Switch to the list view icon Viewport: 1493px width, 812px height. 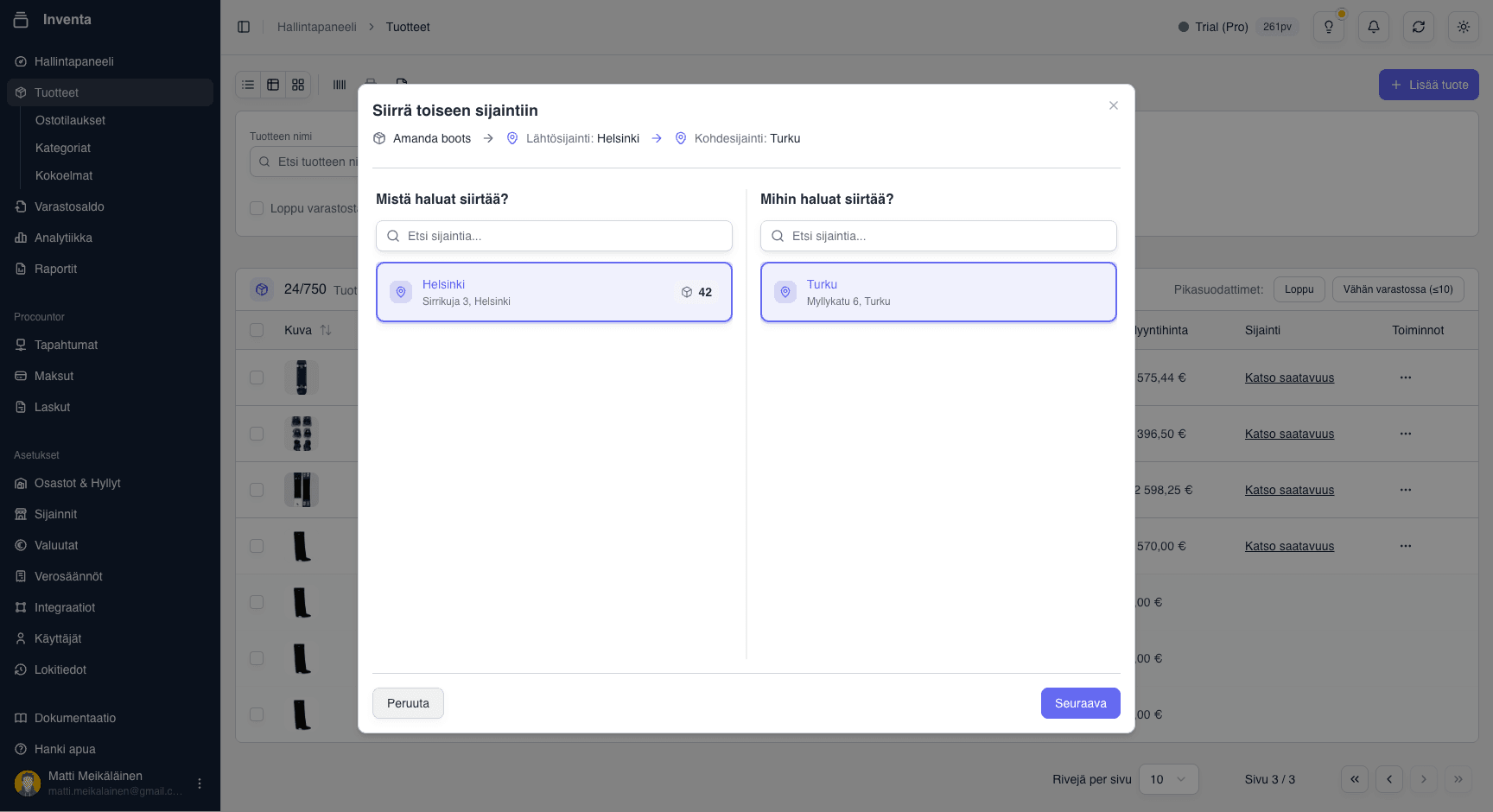pos(248,85)
